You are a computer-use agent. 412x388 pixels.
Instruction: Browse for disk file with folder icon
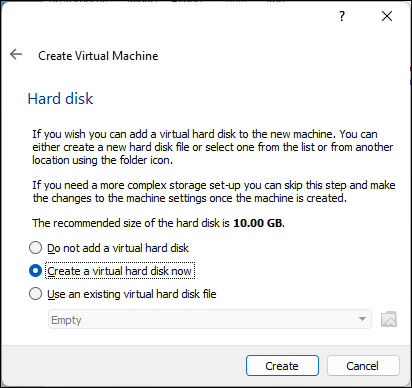(389, 319)
